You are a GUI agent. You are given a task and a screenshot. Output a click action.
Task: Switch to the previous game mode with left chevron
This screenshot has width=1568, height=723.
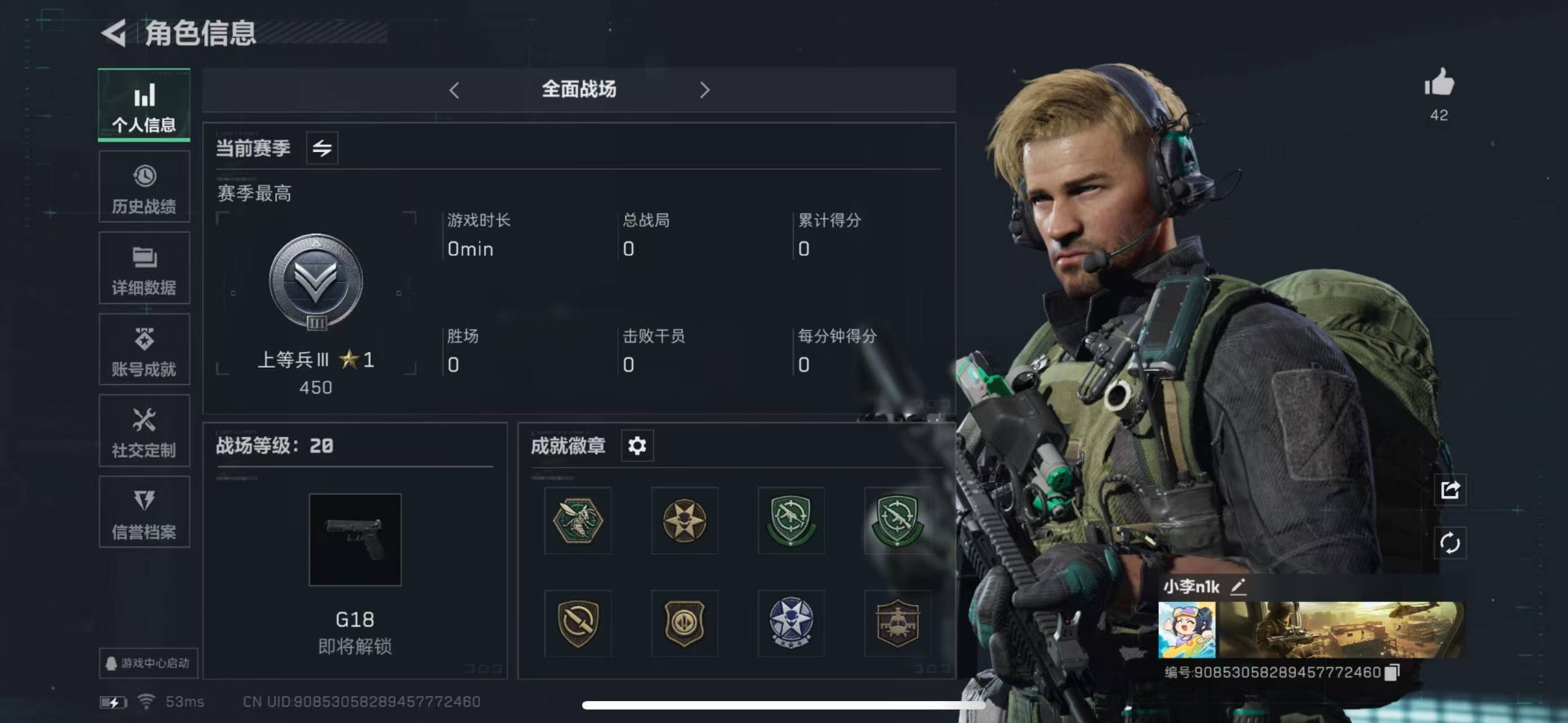pos(454,90)
